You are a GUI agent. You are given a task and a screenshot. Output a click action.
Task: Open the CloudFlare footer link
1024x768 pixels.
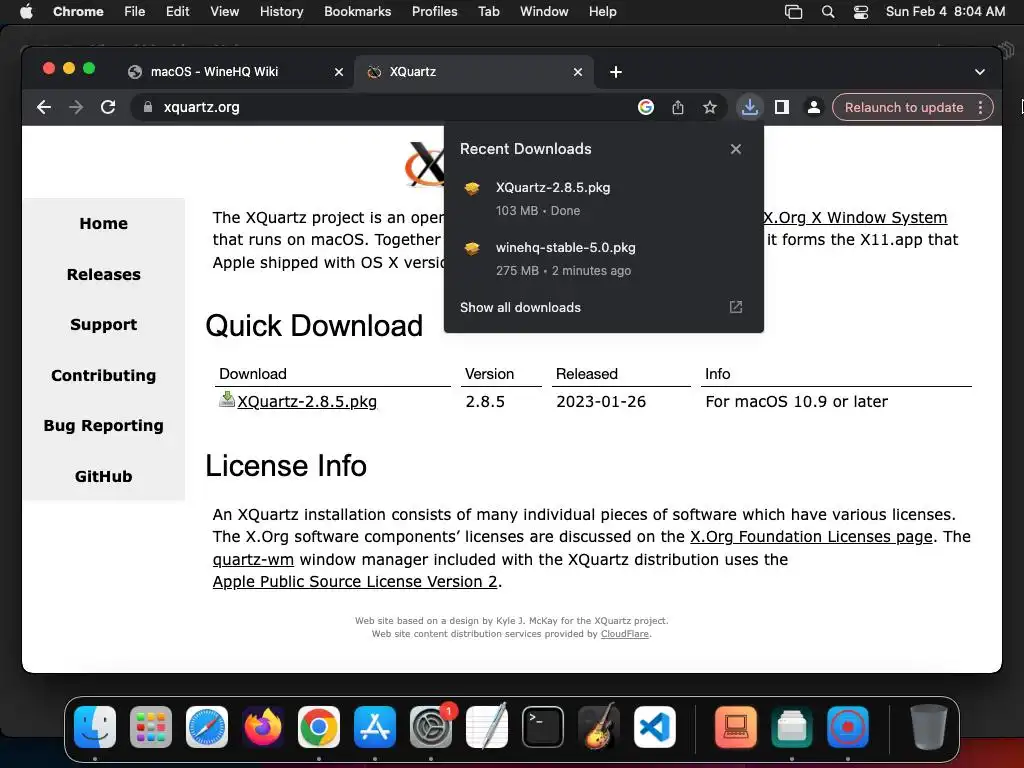[x=625, y=634]
